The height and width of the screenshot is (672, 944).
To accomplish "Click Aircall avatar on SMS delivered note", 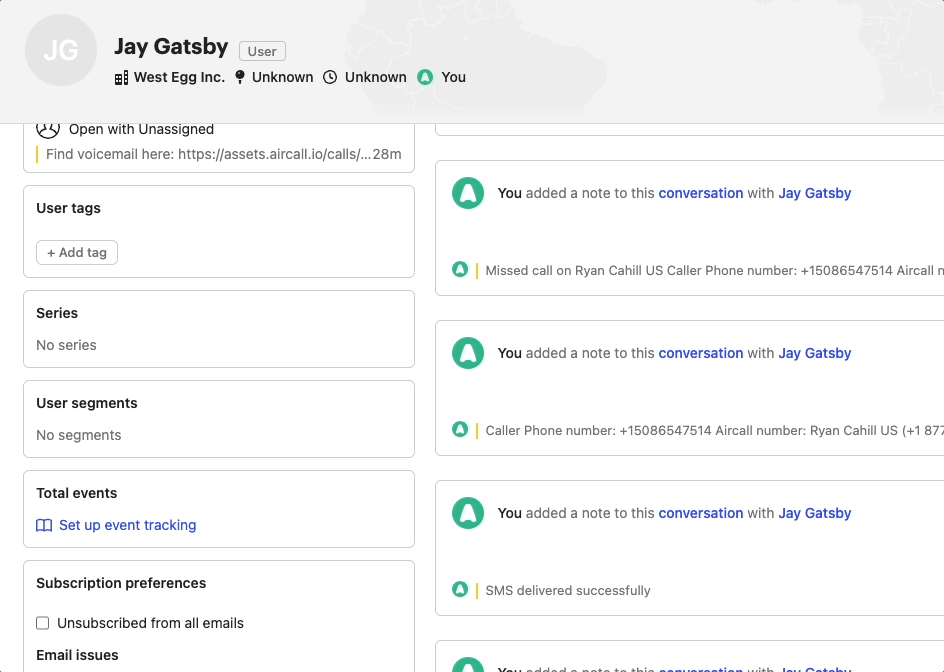I will pyautogui.click(x=468, y=513).
